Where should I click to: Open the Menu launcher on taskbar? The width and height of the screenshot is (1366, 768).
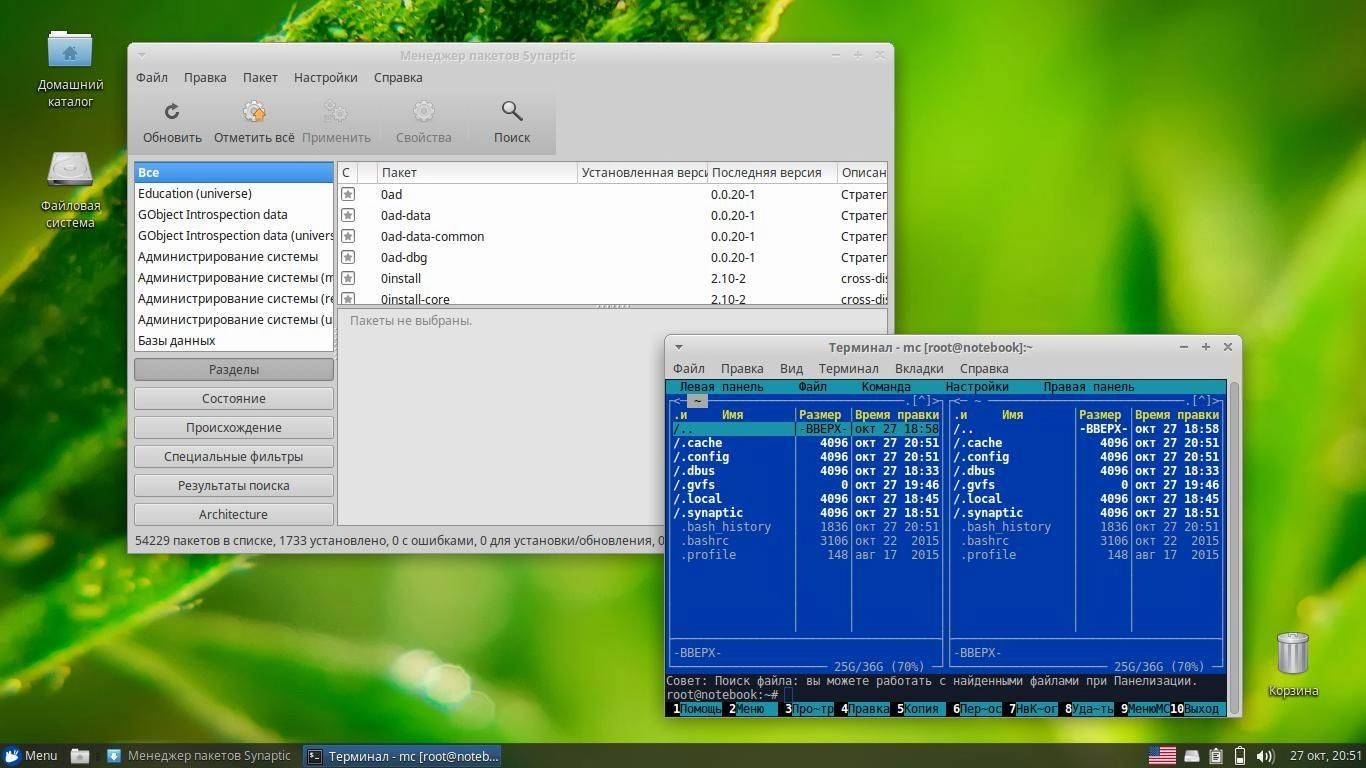[30, 756]
